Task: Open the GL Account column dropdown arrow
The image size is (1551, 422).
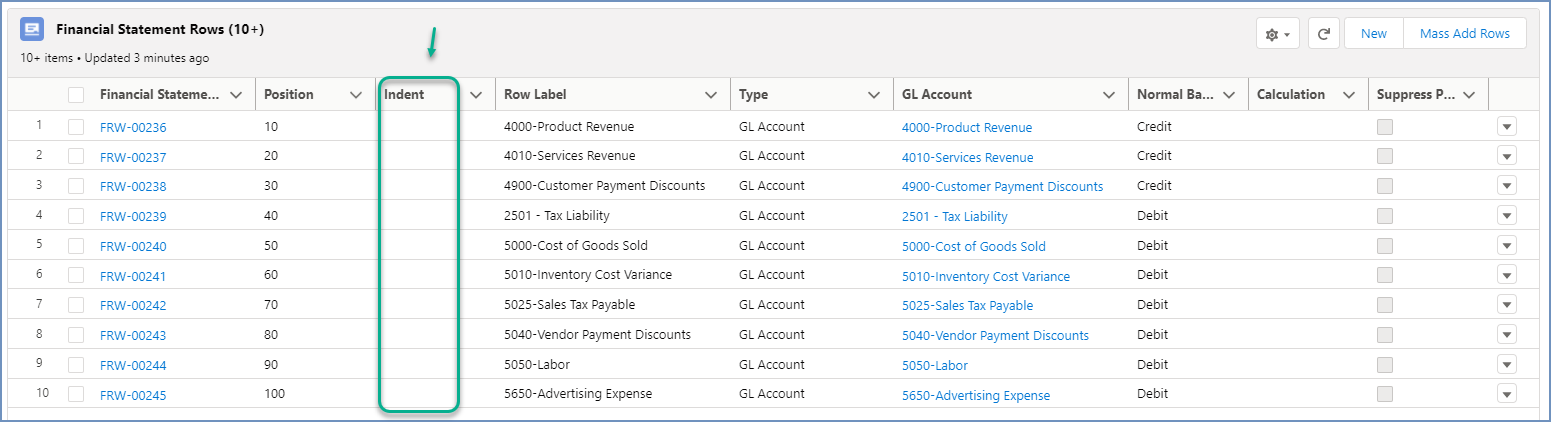Action: click(1109, 95)
